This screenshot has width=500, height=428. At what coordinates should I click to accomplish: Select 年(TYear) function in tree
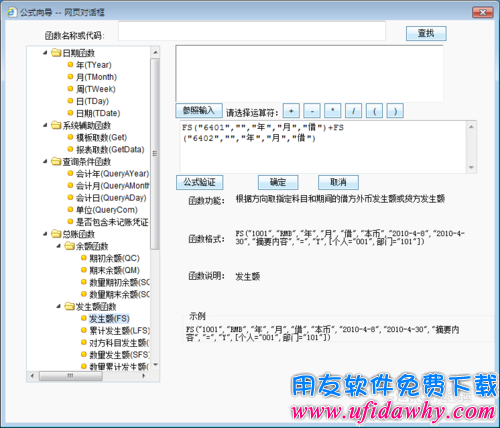pos(94,65)
